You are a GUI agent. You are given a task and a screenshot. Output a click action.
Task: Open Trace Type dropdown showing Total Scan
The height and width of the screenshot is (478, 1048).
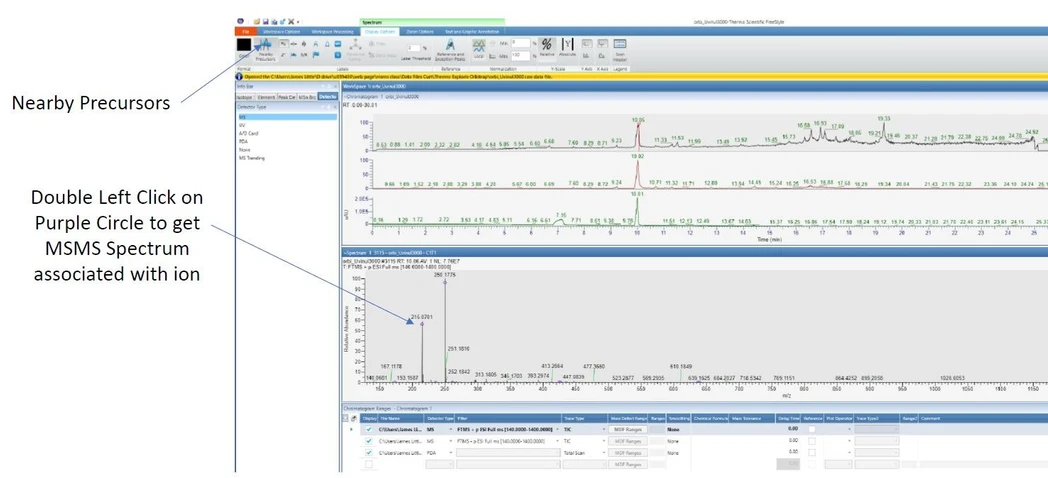[604, 453]
